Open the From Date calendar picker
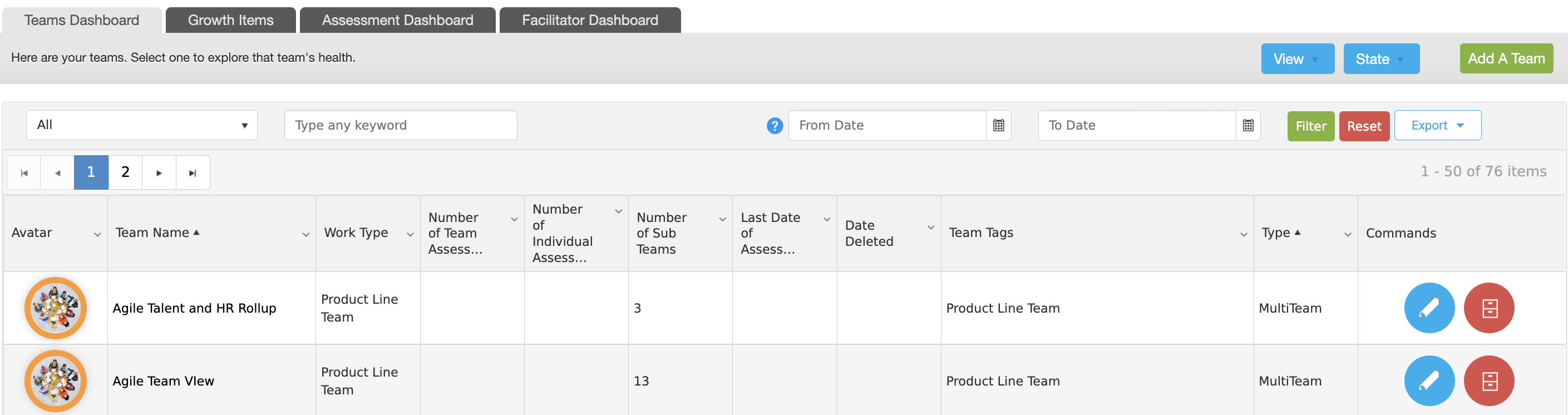 click(x=998, y=125)
